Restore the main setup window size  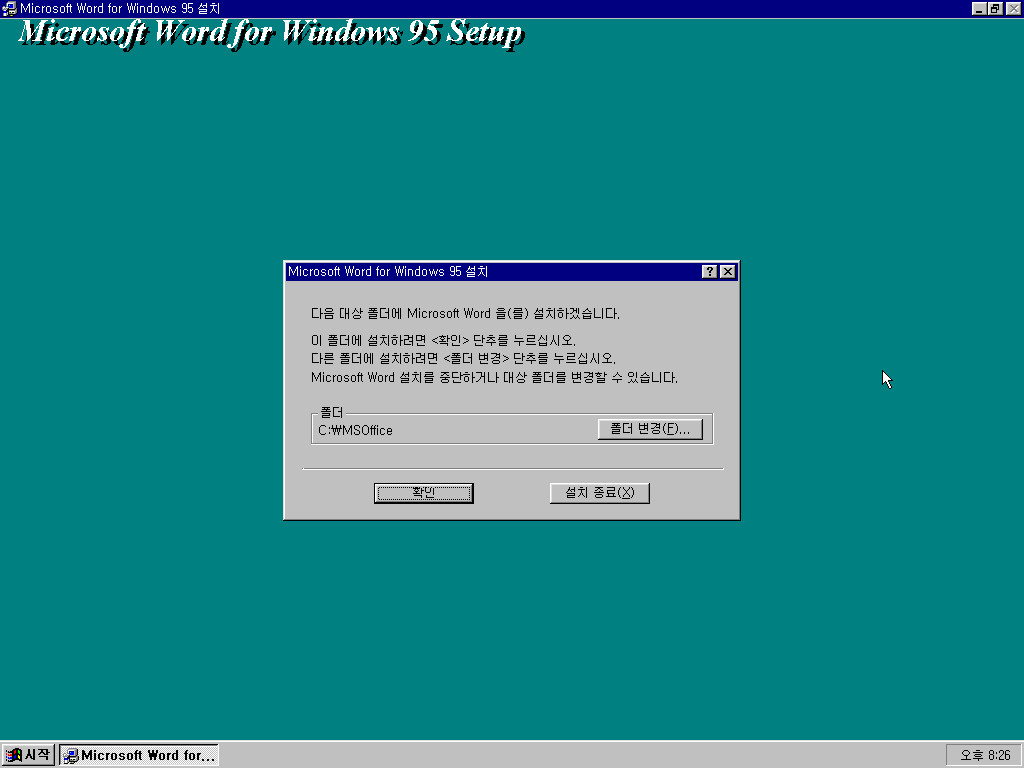tap(995, 8)
